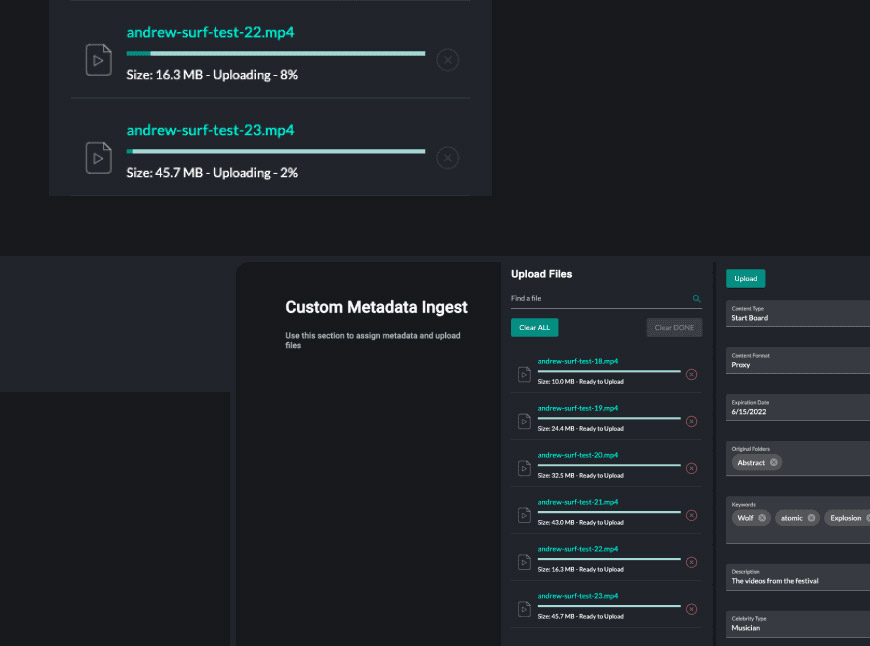Remove andrew-surf-test-19.mp4 from the upload list
870x646 pixels.
tap(691, 421)
